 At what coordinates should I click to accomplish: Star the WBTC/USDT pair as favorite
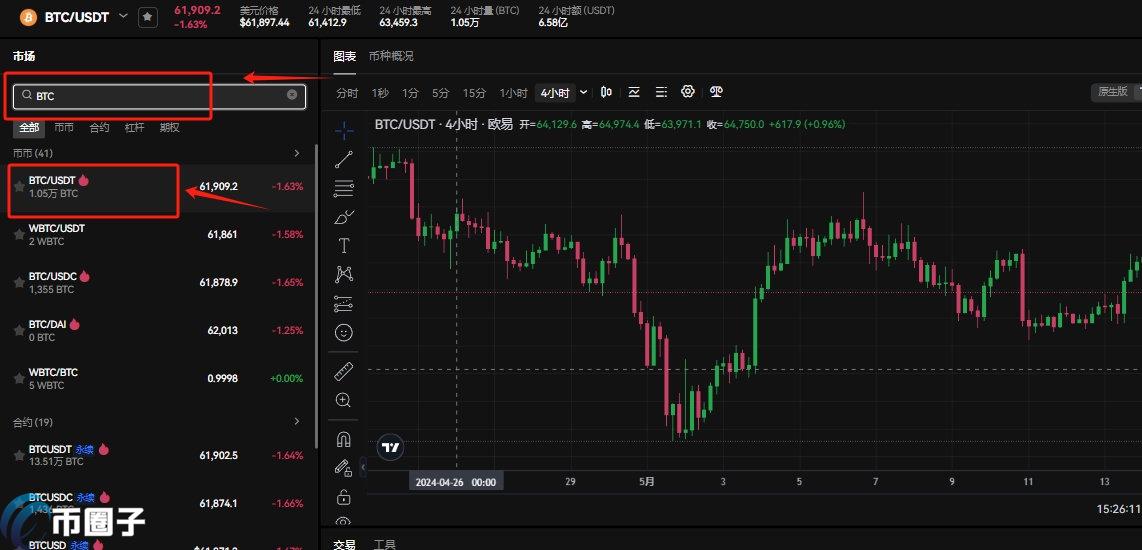(19, 234)
